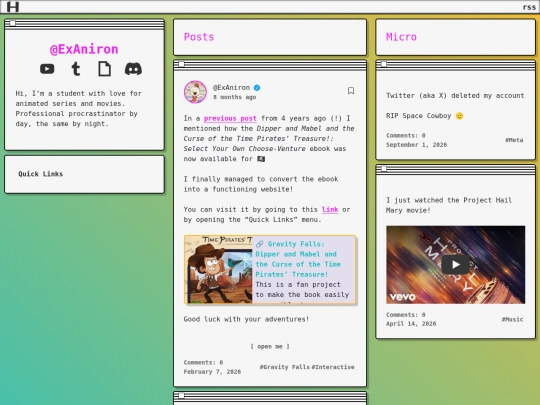The width and height of the screenshot is (540, 405).
Task: Select the #Gravity Falls tag
Action: click(284, 367)
